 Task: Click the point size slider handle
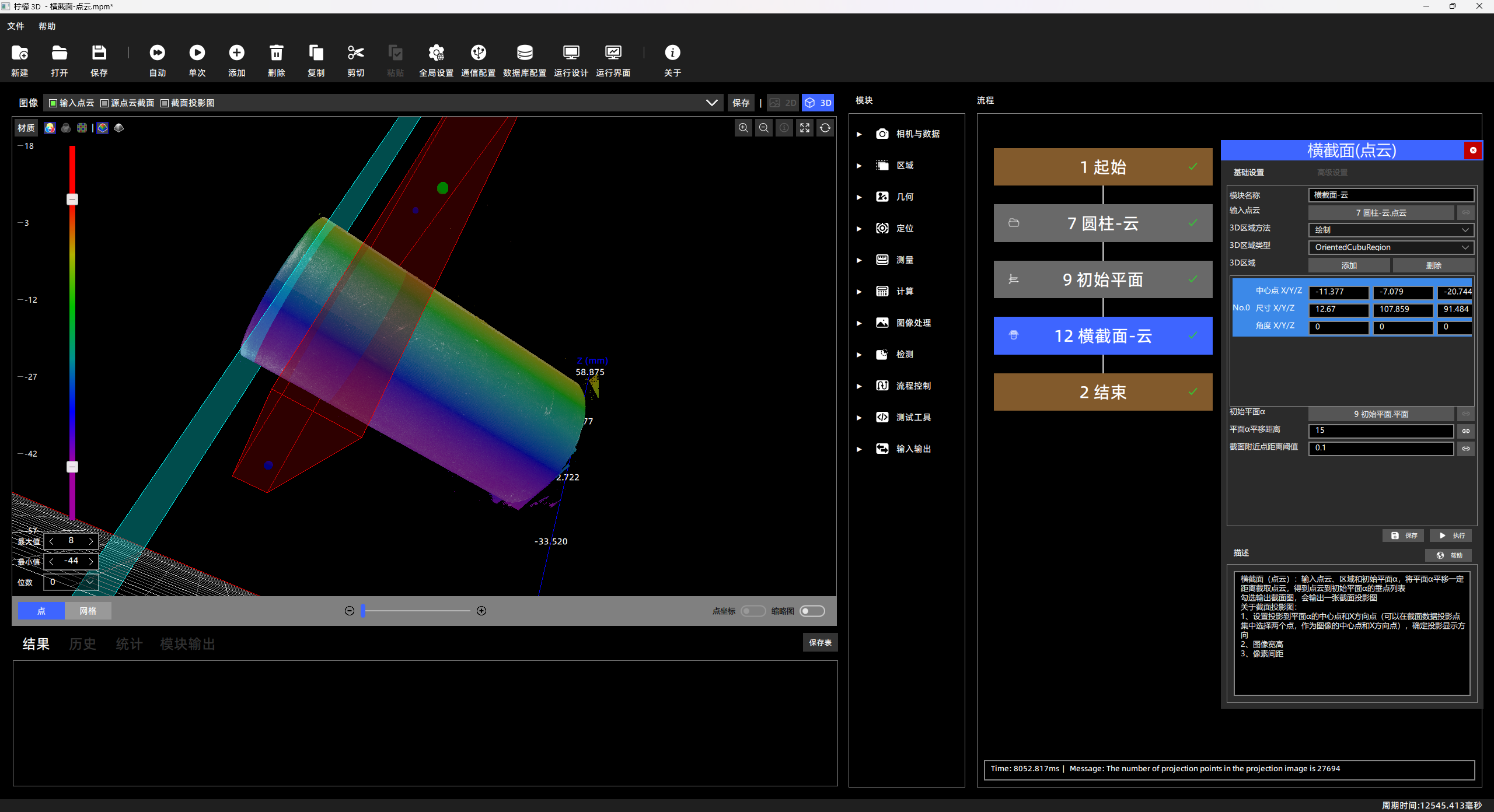pos(363,611)
